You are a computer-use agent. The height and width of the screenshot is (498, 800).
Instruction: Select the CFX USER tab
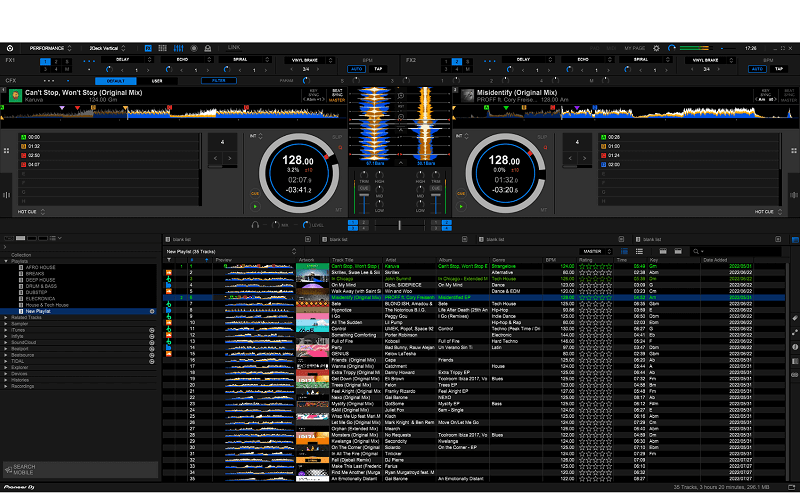(x=157, y=81)
